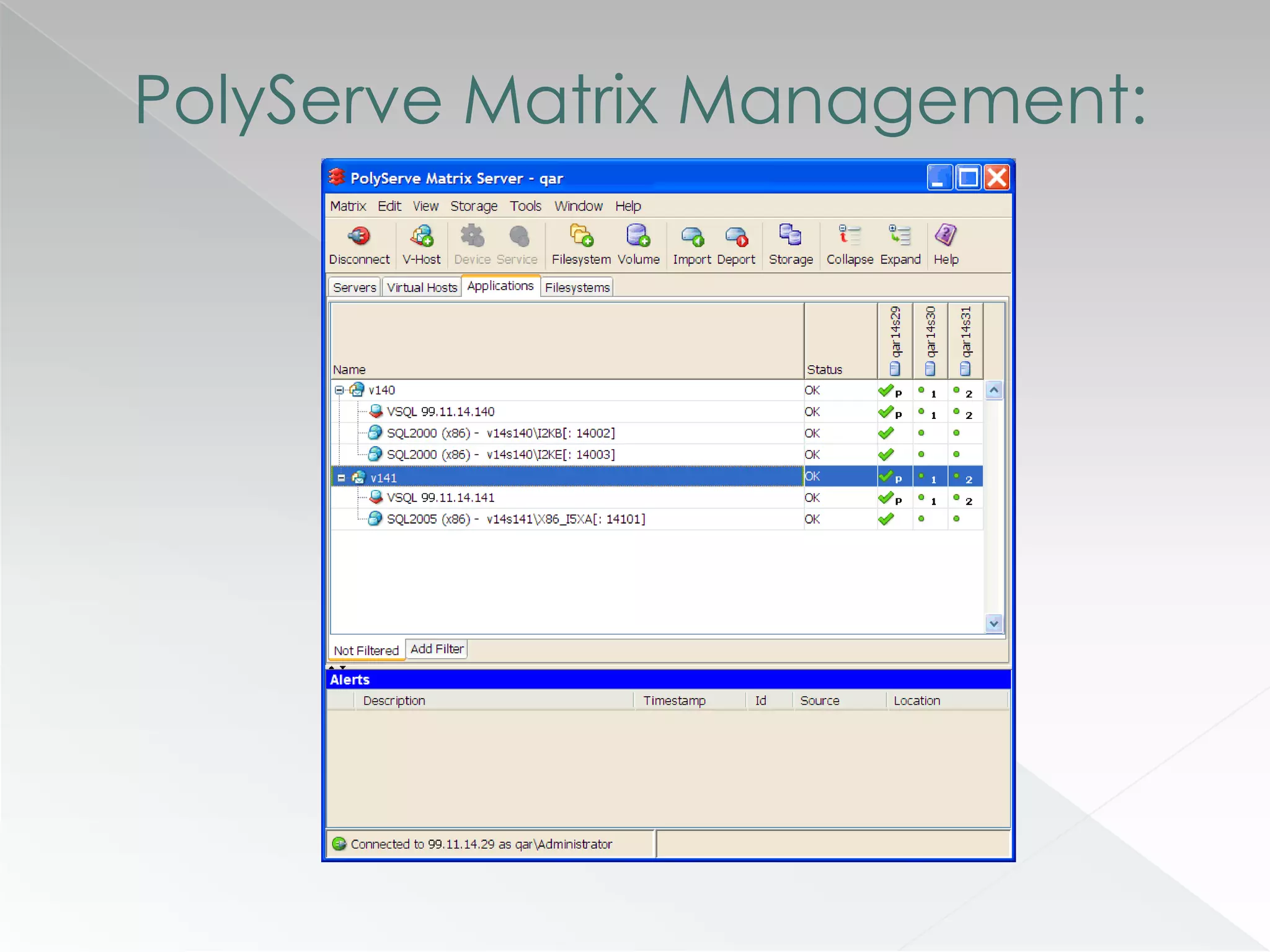
Task: Click the Deport toolbar icon
Action: pyautogui.click(x=736, y=236)
